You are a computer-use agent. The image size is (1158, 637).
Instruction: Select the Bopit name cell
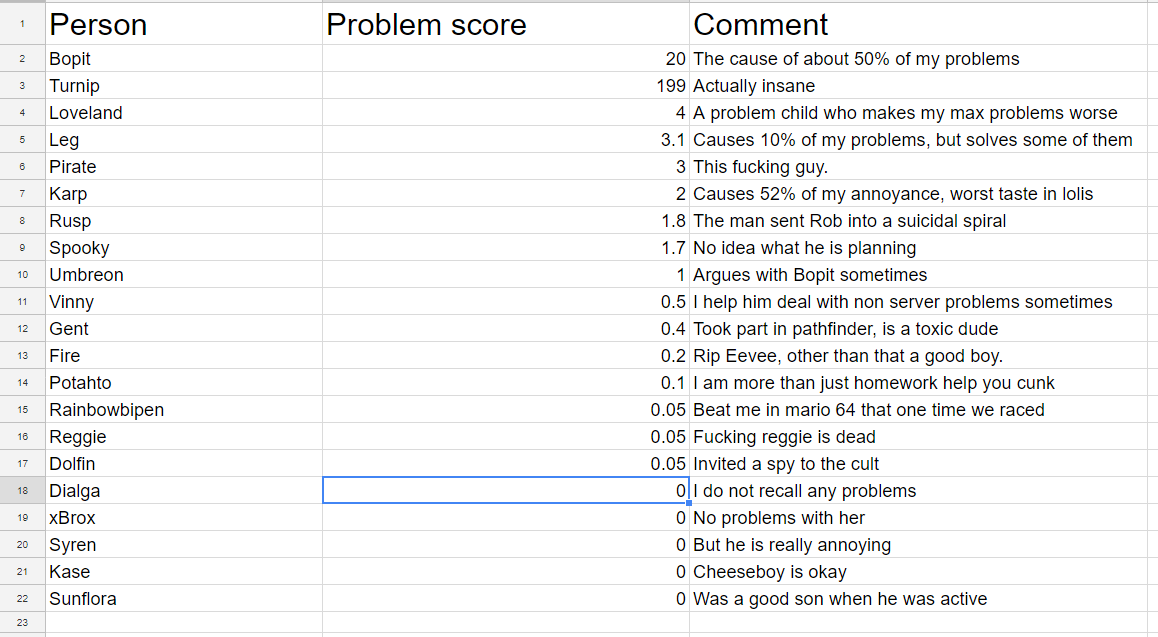184,58
